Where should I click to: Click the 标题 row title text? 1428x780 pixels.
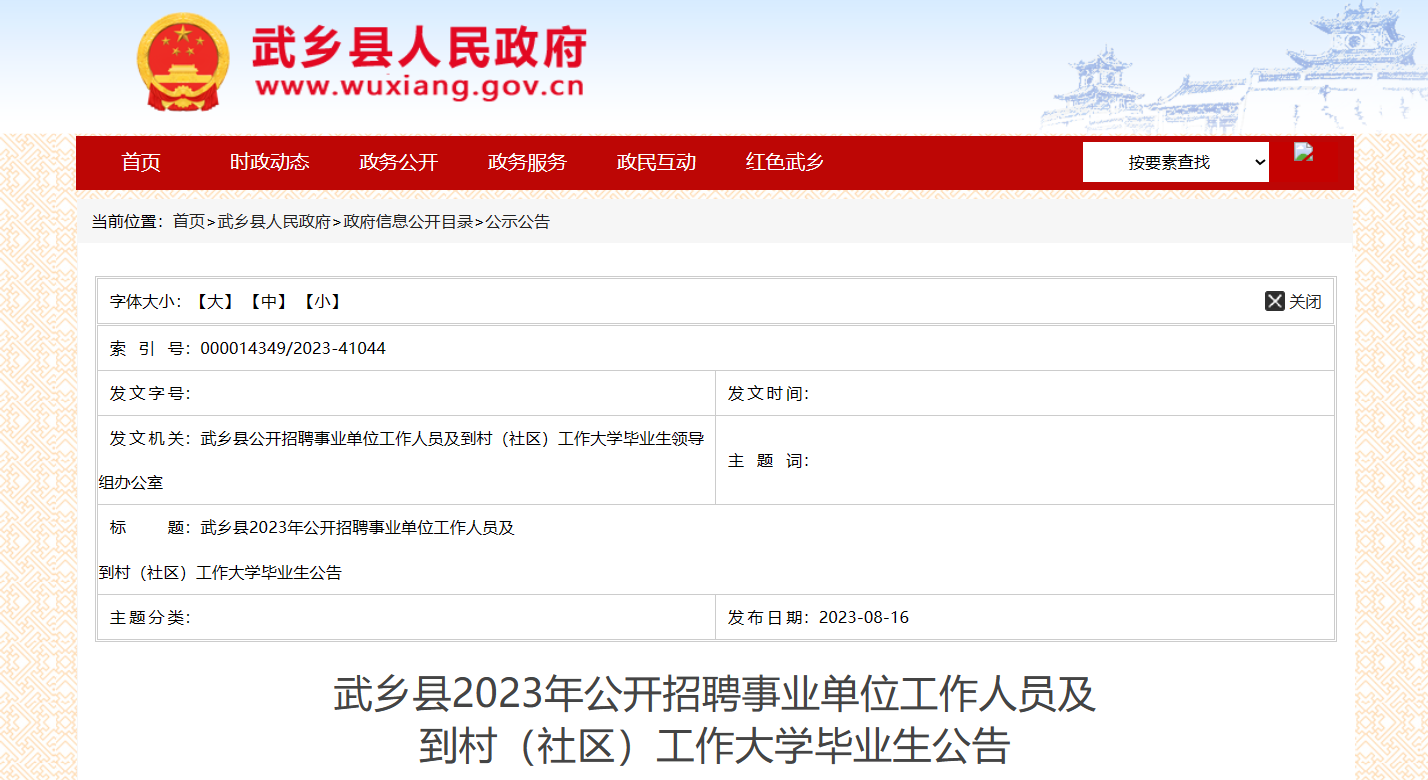(x=306, y=550)
